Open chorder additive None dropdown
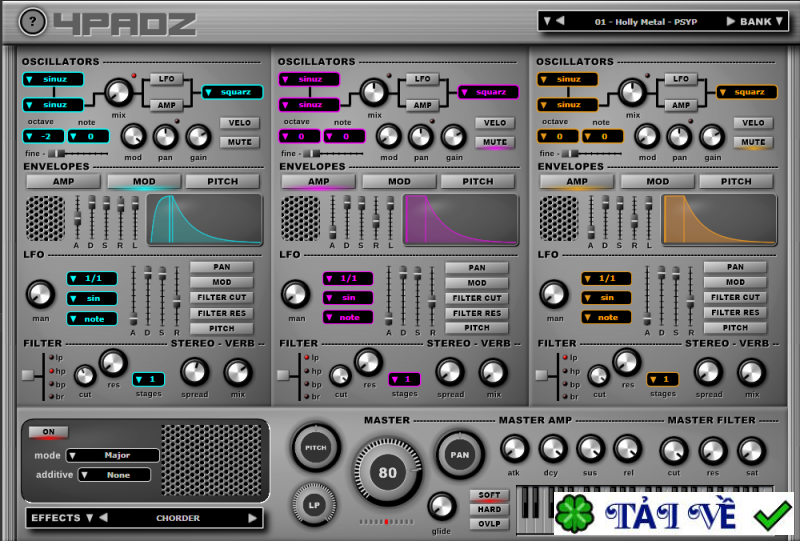 [114, 475]
